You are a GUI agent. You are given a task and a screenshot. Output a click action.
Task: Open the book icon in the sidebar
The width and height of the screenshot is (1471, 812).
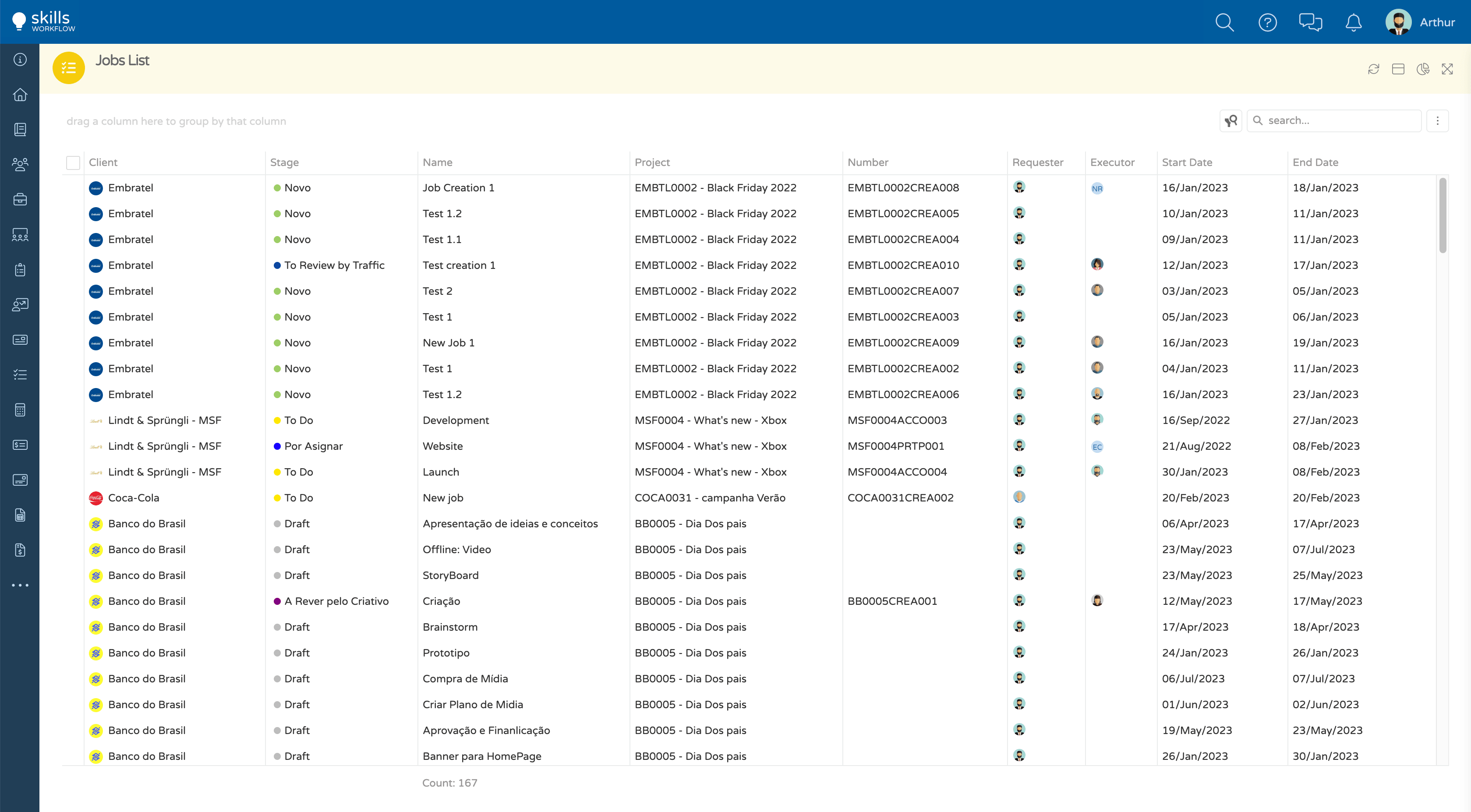click(x=20, y=130)
